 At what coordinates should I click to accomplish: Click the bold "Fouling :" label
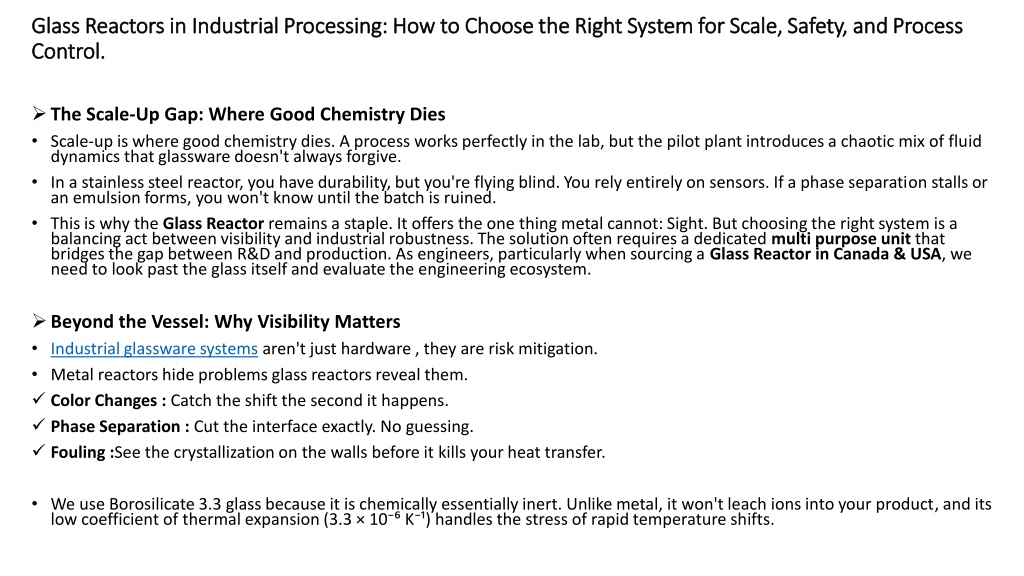pos(82,452)
